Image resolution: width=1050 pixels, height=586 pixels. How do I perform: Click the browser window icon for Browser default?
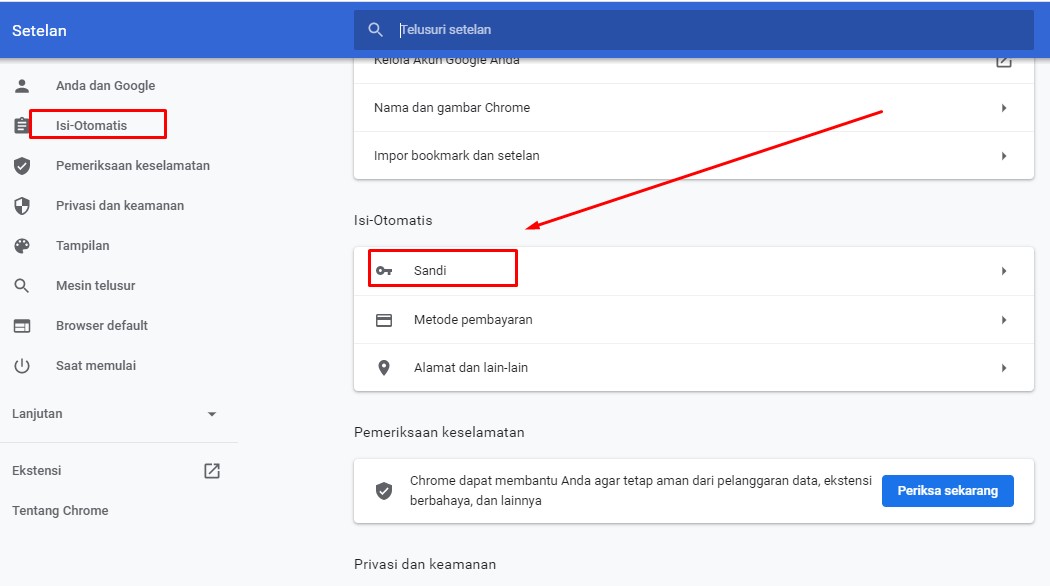pyautogui.click(x=22, y=326)
